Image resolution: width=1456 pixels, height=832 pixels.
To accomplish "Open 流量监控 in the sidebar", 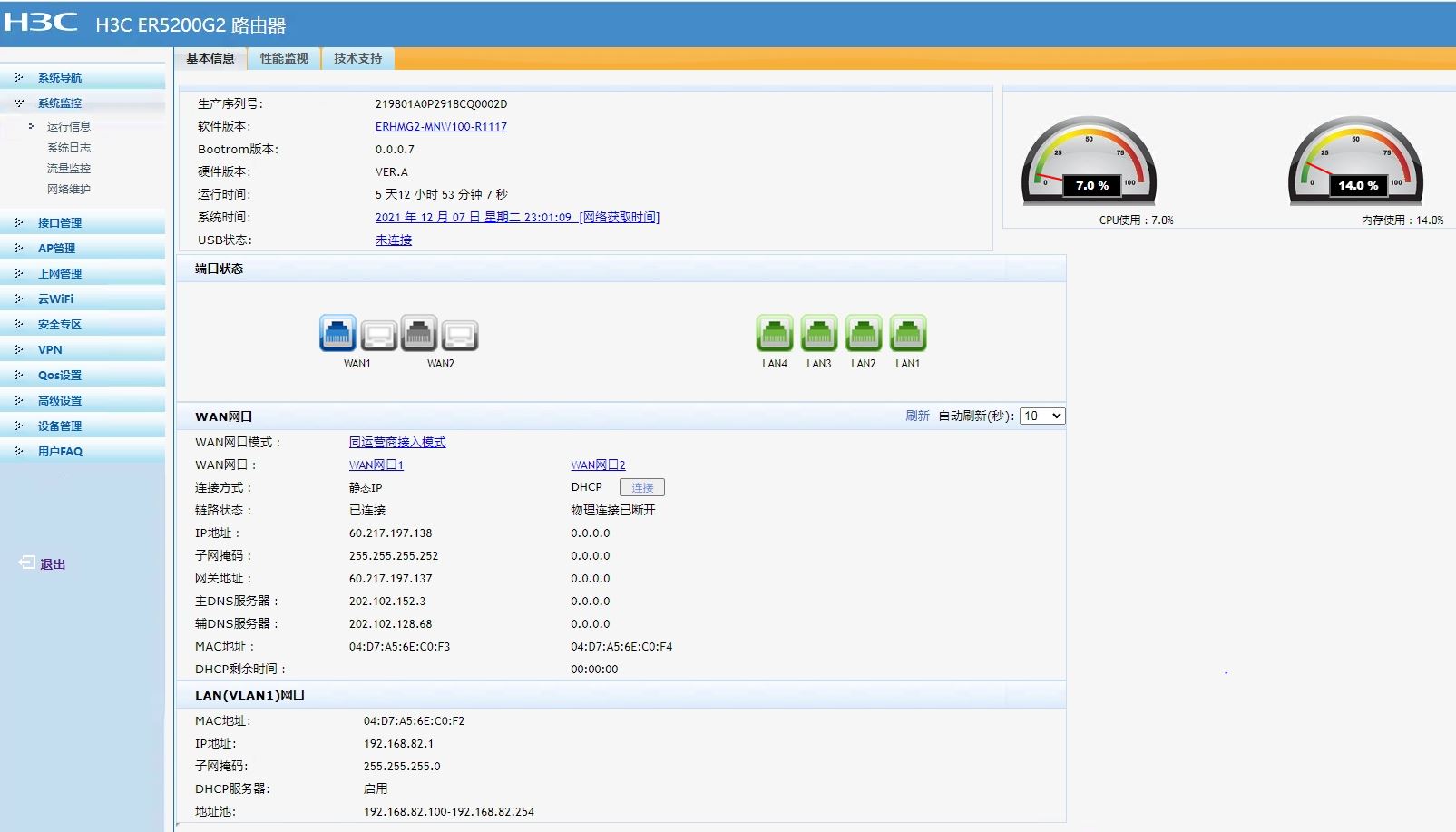I will [x=69, y=168].
